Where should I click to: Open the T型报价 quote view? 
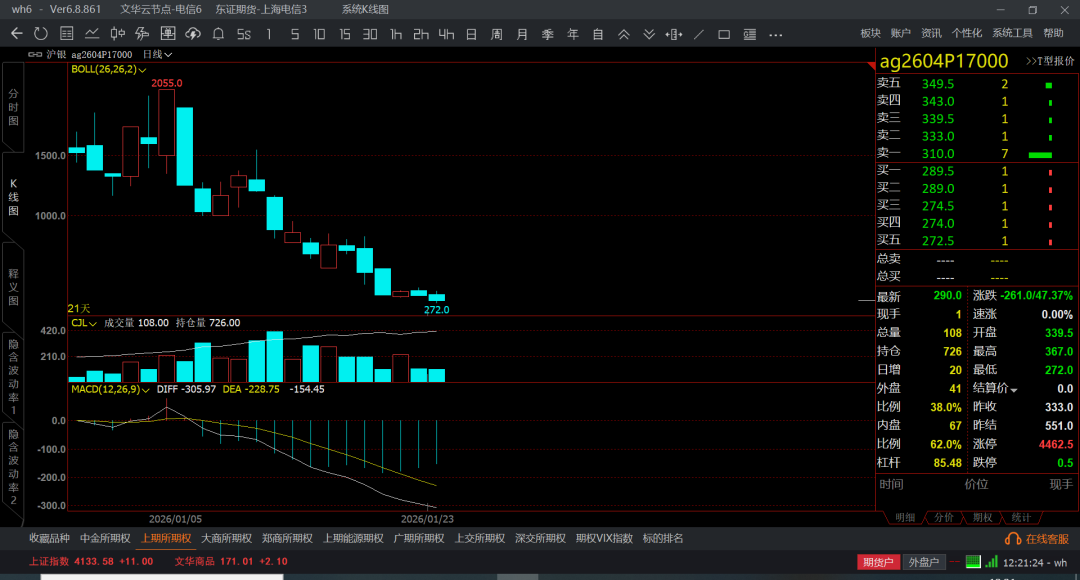(1050, 61)
